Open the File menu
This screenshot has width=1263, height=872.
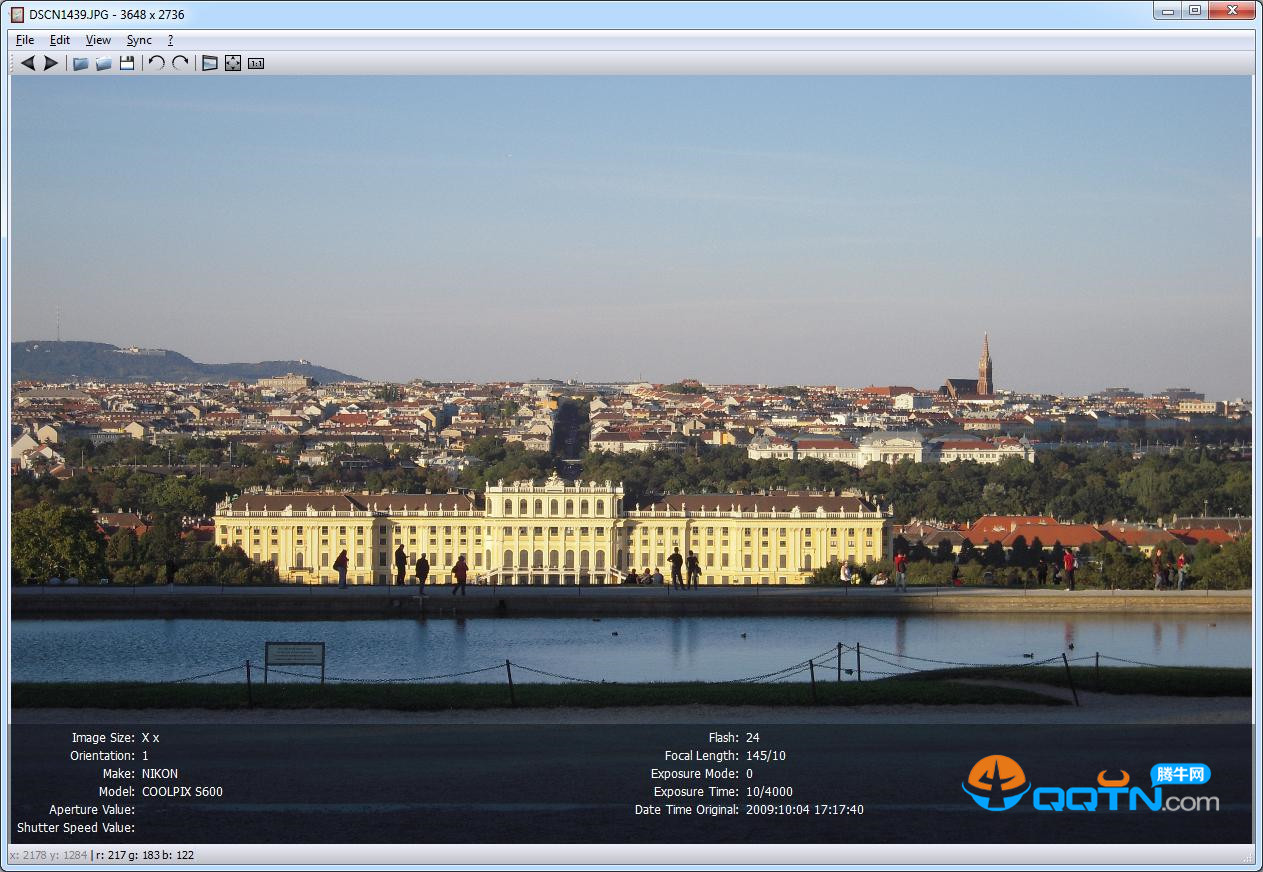coord(25,40)
